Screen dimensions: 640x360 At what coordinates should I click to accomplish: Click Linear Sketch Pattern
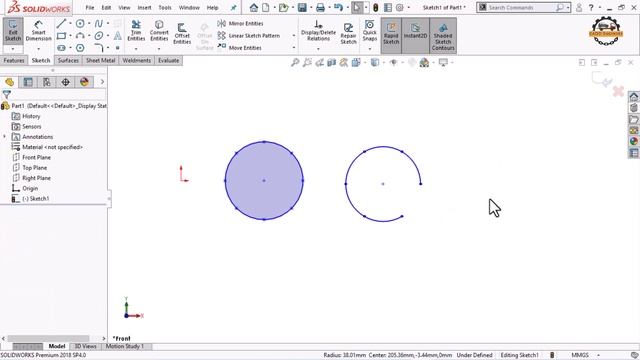point(249,36)
